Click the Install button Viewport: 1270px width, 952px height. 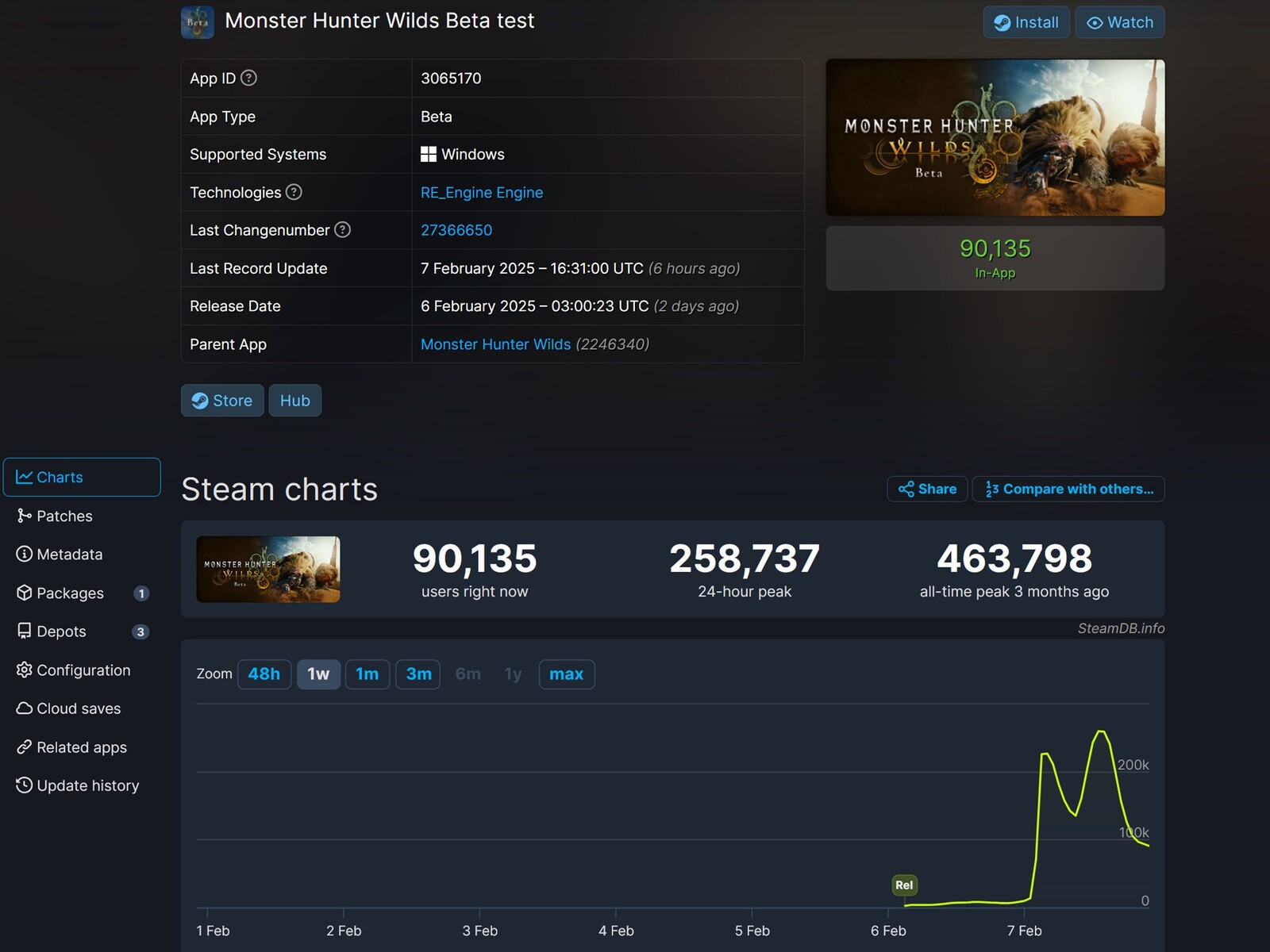coord(1026,22)
